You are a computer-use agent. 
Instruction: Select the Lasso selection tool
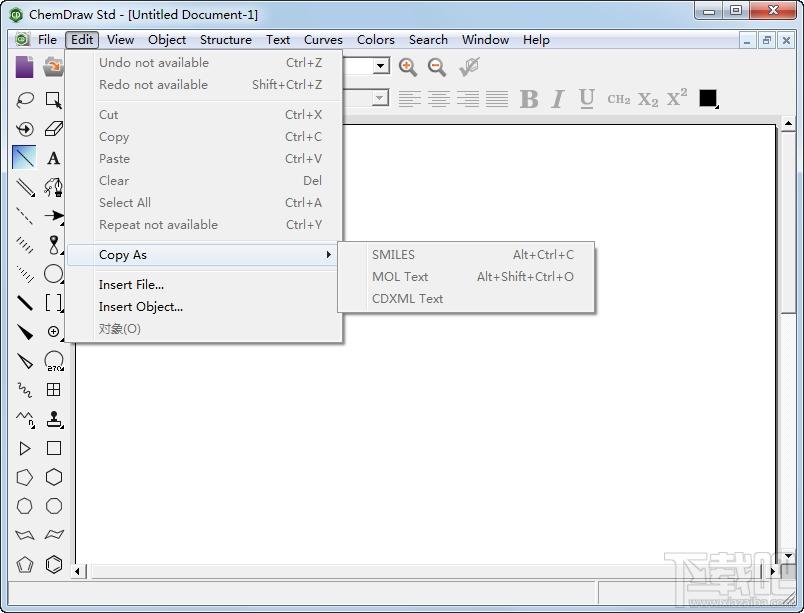click(x=25, y=99)
